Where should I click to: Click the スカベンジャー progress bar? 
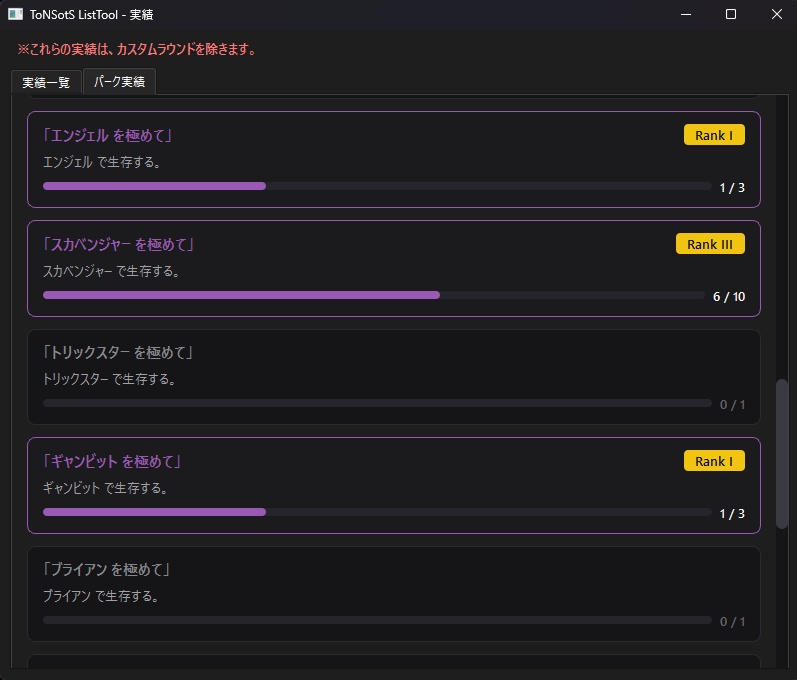(374, 295)
